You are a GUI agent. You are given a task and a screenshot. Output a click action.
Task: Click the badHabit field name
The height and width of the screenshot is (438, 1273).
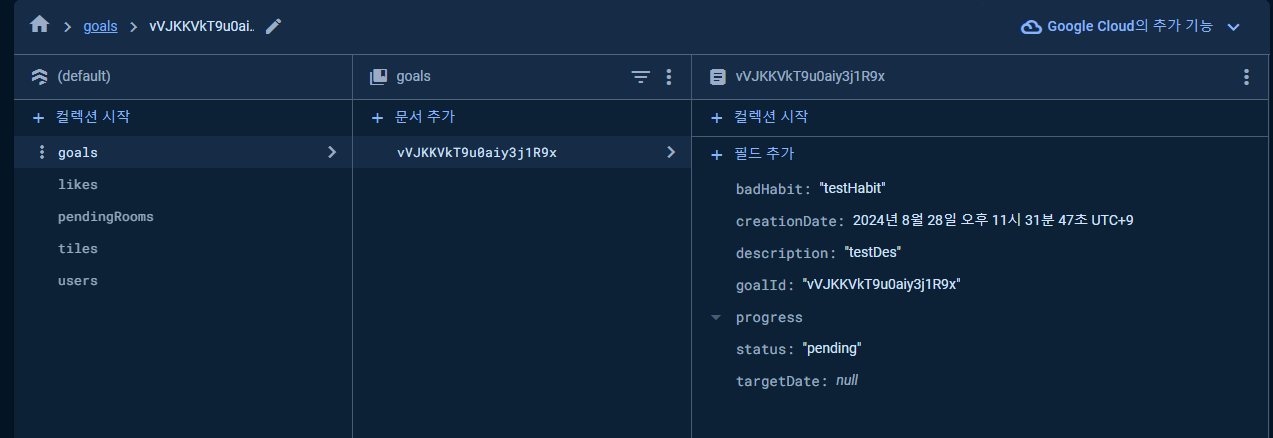(x=771, y=188)
